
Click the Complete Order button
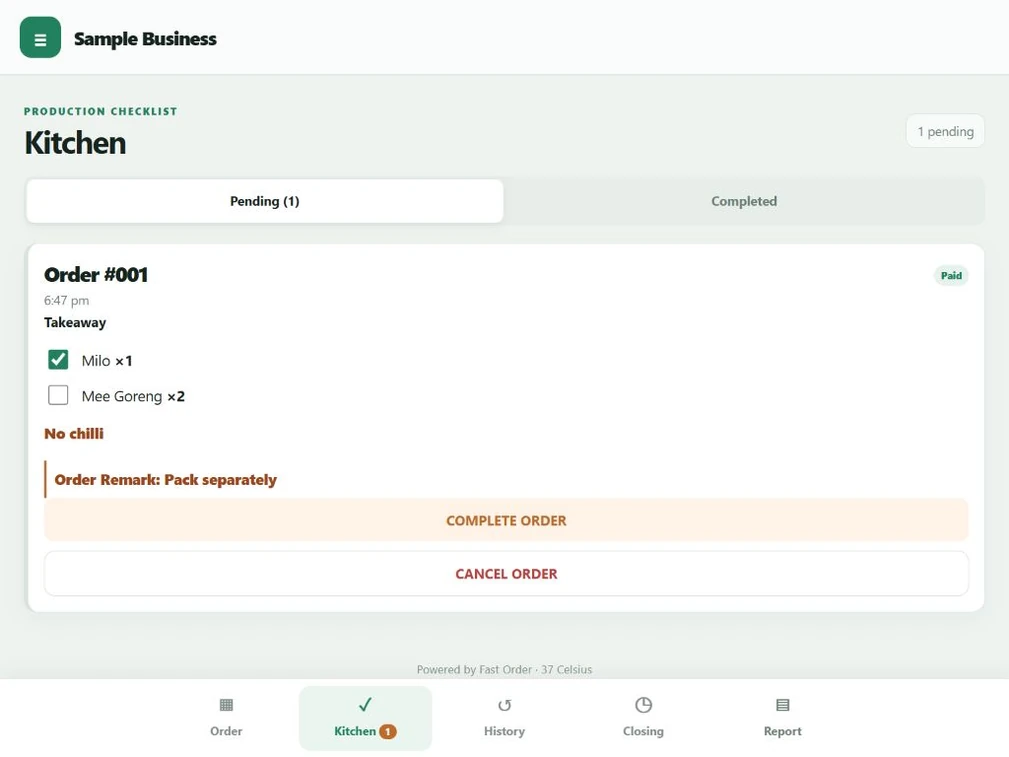(506, 520)
